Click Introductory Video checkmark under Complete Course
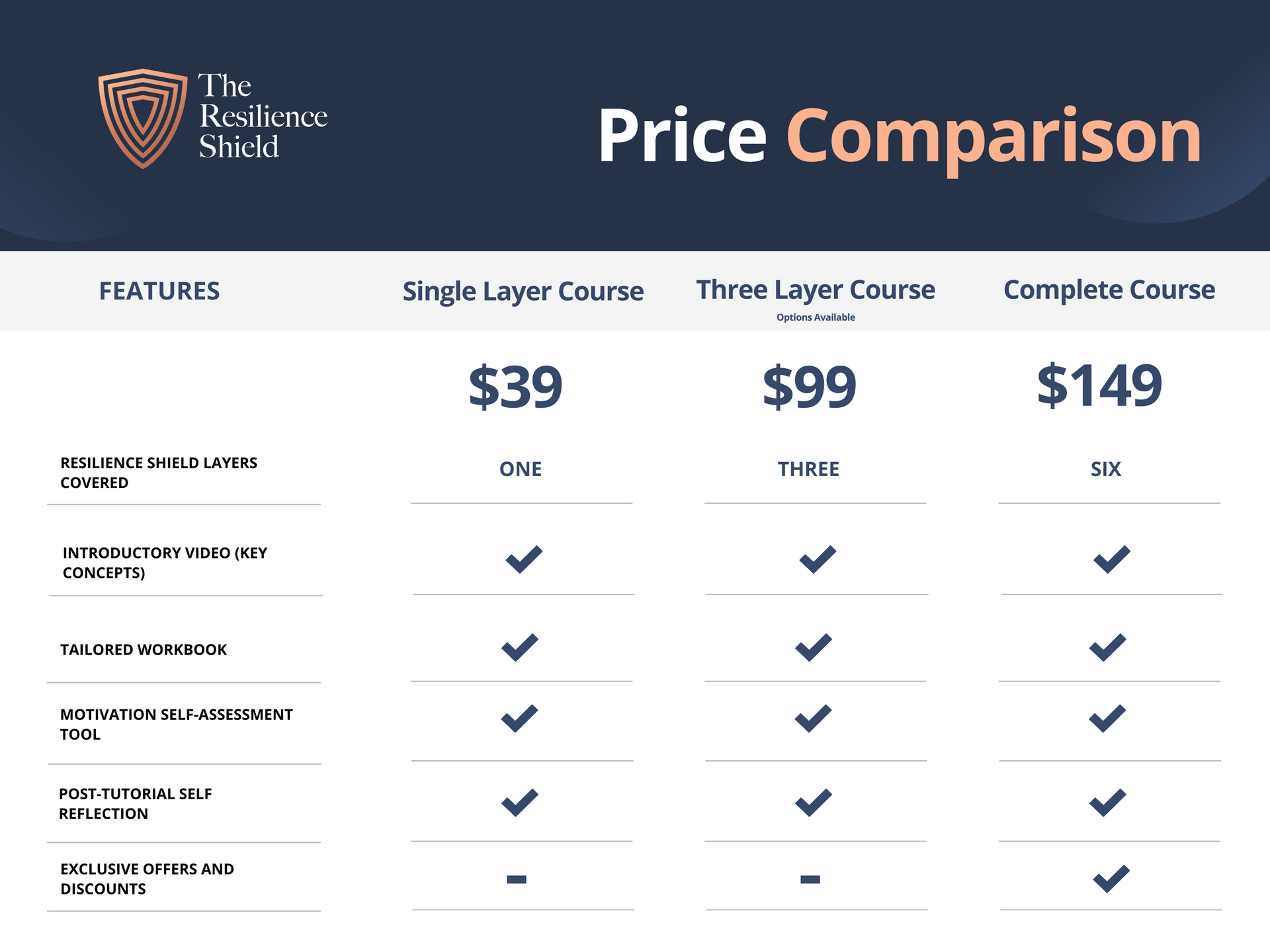 point(1112,559)
